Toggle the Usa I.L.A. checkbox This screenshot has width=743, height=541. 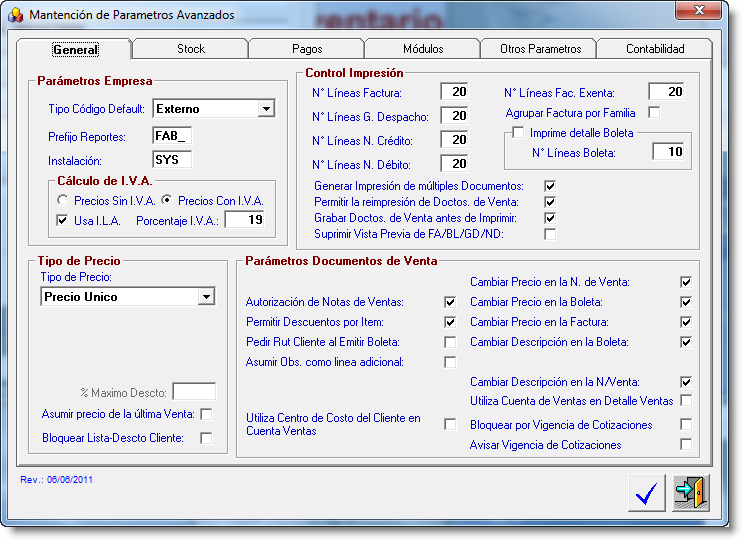pos(62,220)
